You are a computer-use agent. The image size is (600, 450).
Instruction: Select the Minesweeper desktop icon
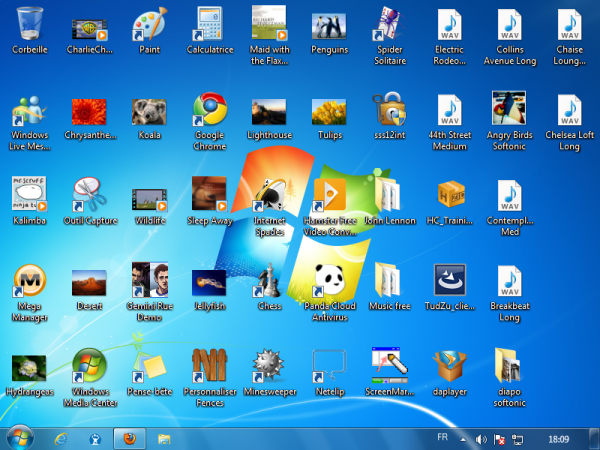pyautogui.click(x=269, y=366)
